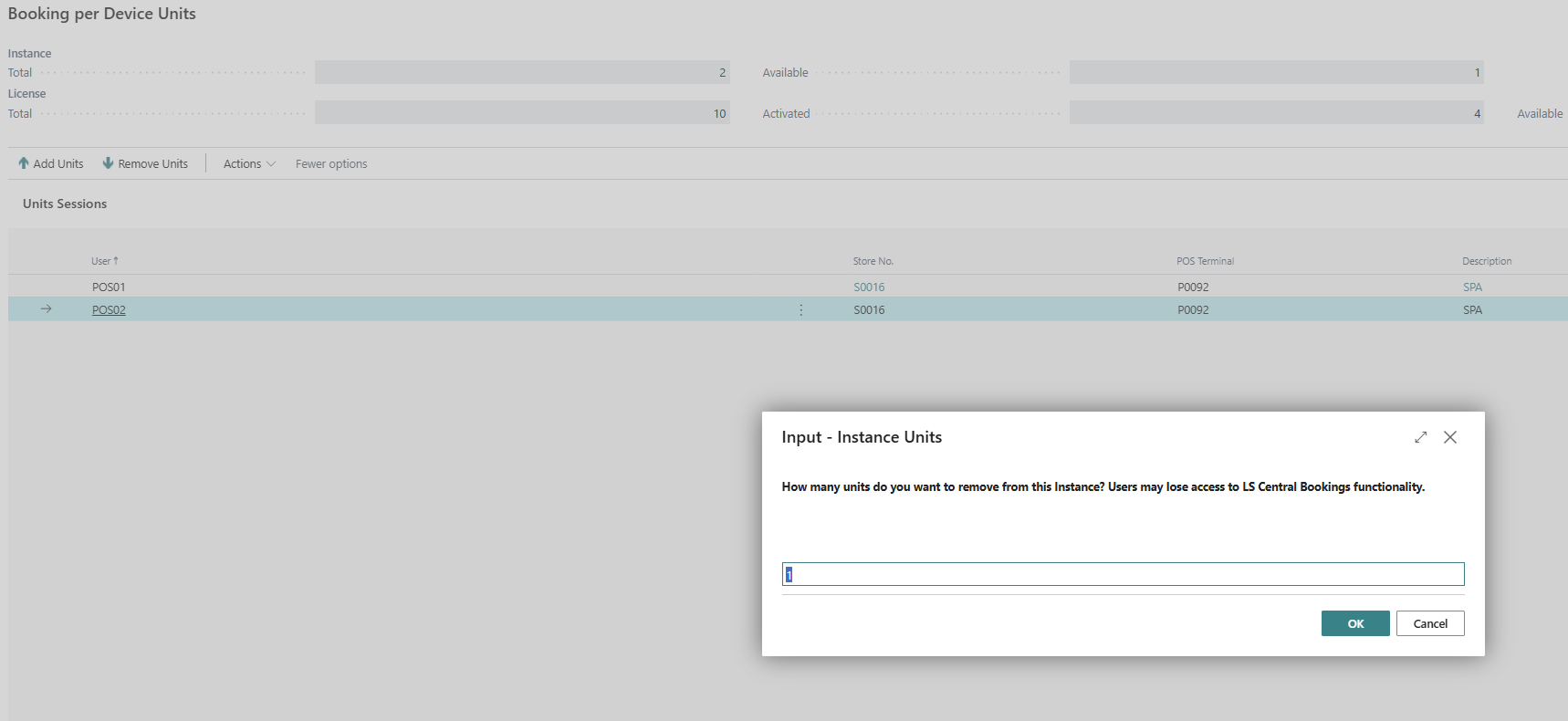Click the row selector arrow for POS02

pyautogui.click(x=46, y=309)
